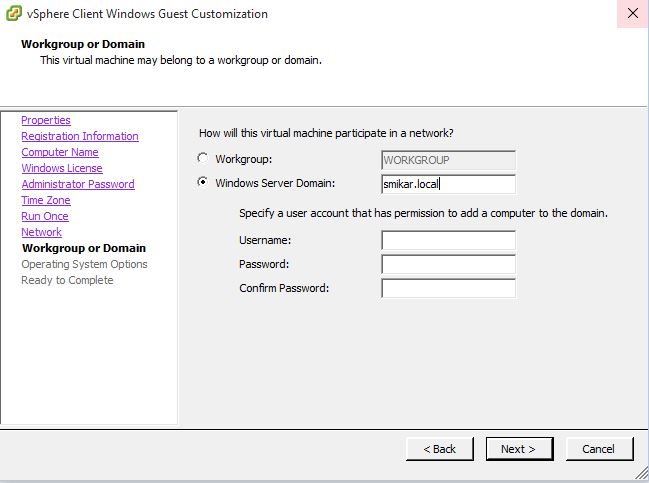Click the Username label

point(265,240)
